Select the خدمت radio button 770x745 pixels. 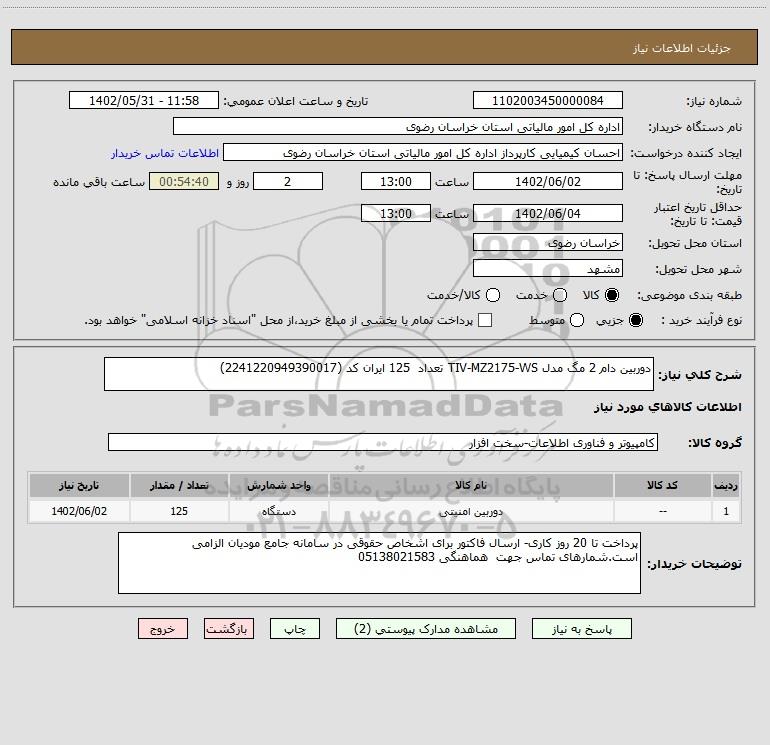pyautogui.click(x=560, y=295)
